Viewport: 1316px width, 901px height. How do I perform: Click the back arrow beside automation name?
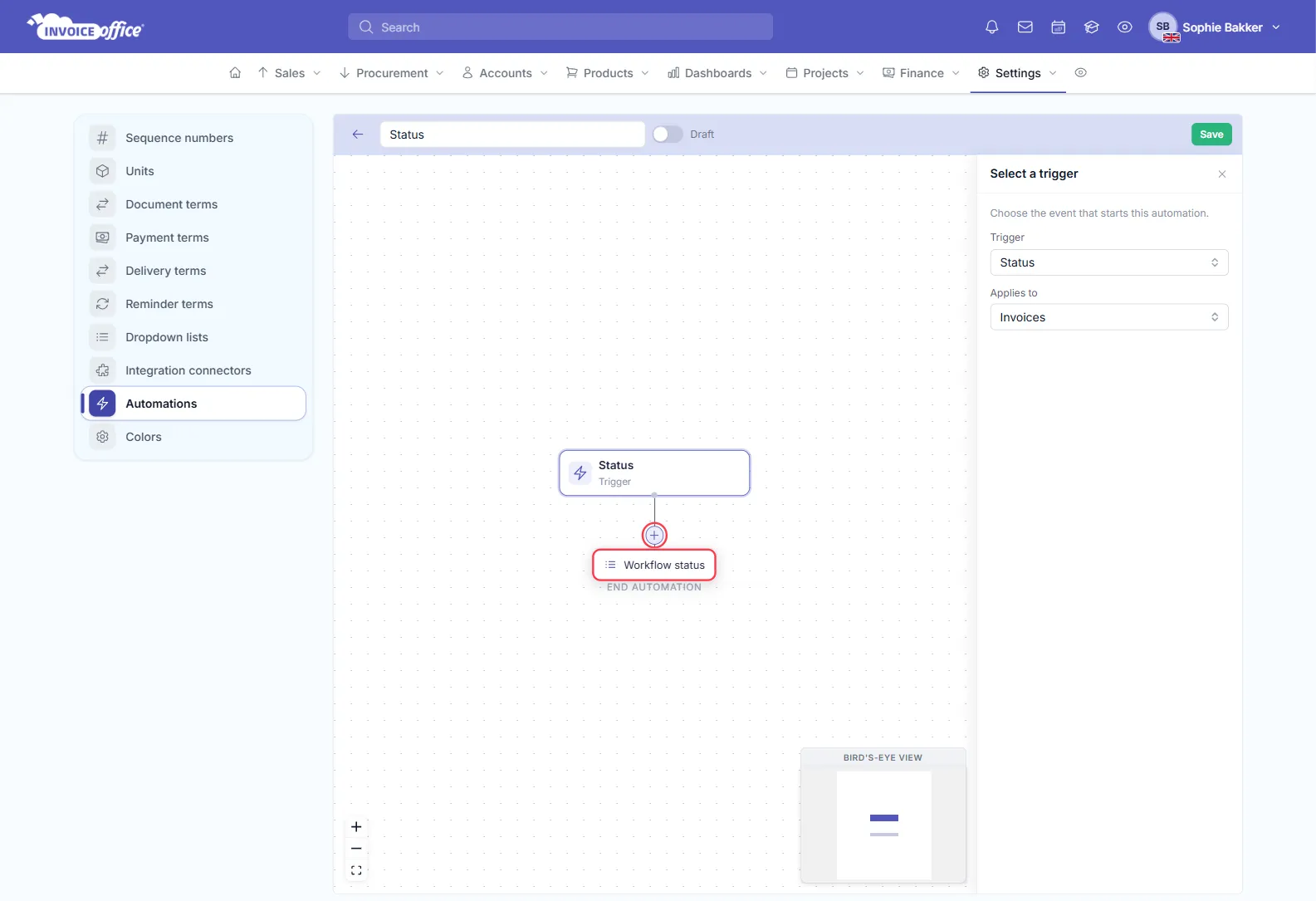(x=358, y=135)
